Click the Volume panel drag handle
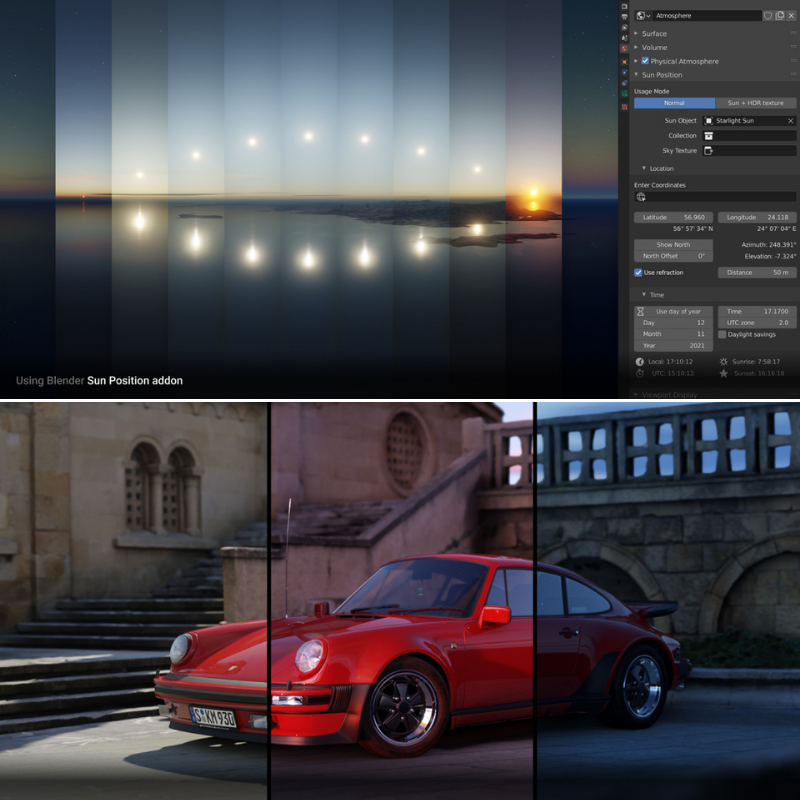 point(793,47)
